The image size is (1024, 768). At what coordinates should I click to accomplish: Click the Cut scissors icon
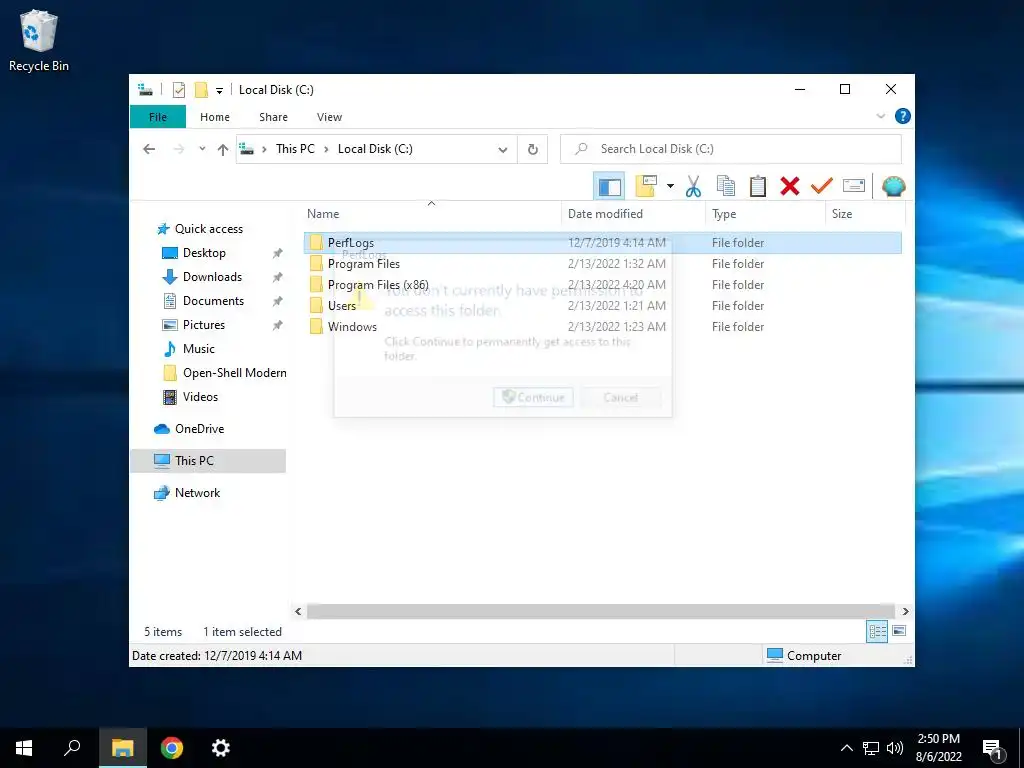coord(693,186)
